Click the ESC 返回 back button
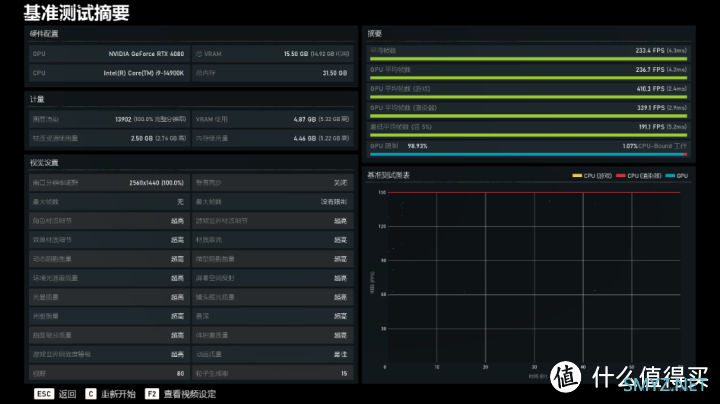 point(55,394)
